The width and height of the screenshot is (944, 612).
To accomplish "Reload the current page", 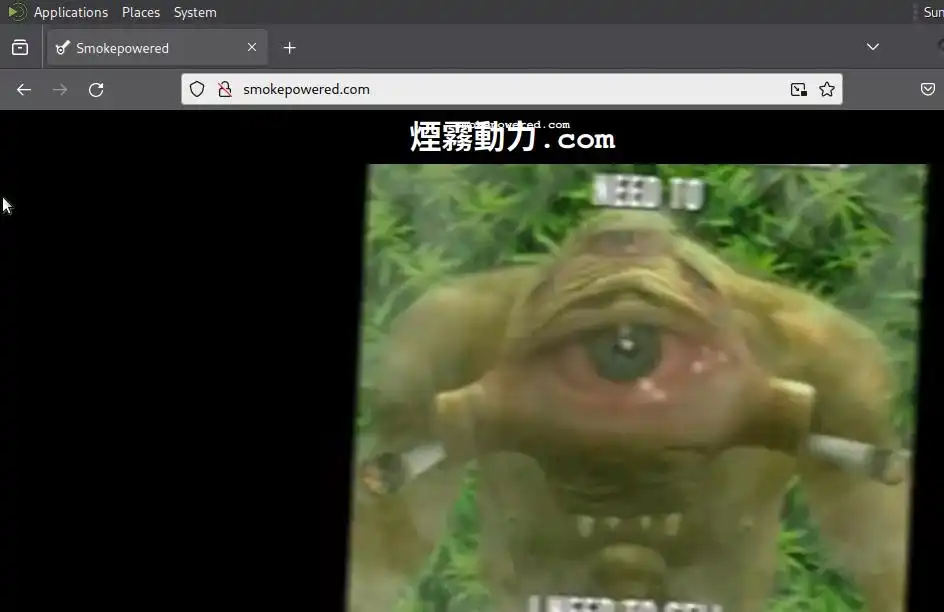I will (96, 90).
